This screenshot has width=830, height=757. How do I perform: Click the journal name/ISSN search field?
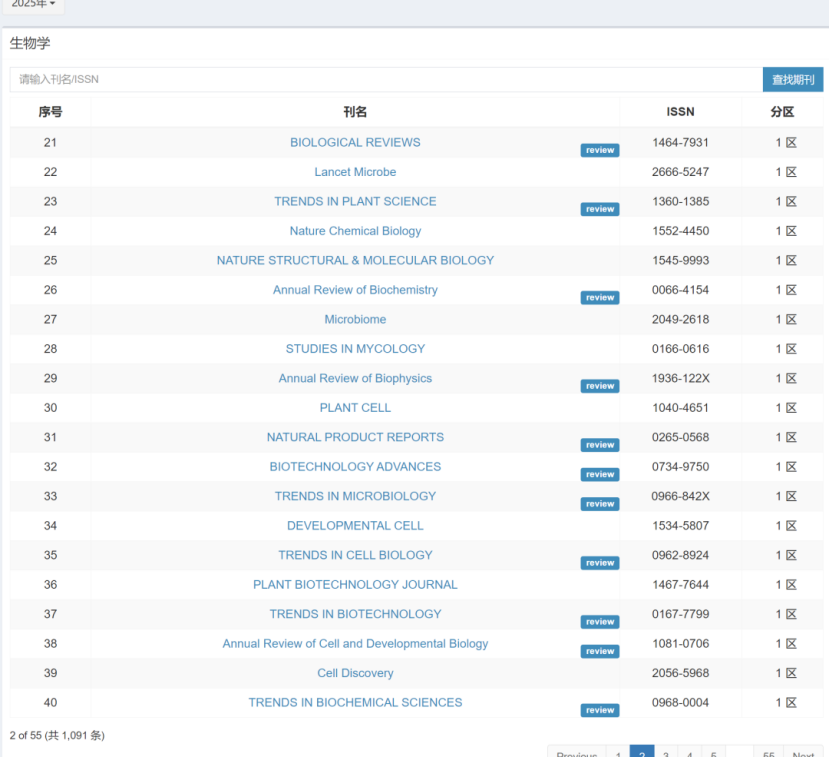pyautogui.click(x=385, y=80)
